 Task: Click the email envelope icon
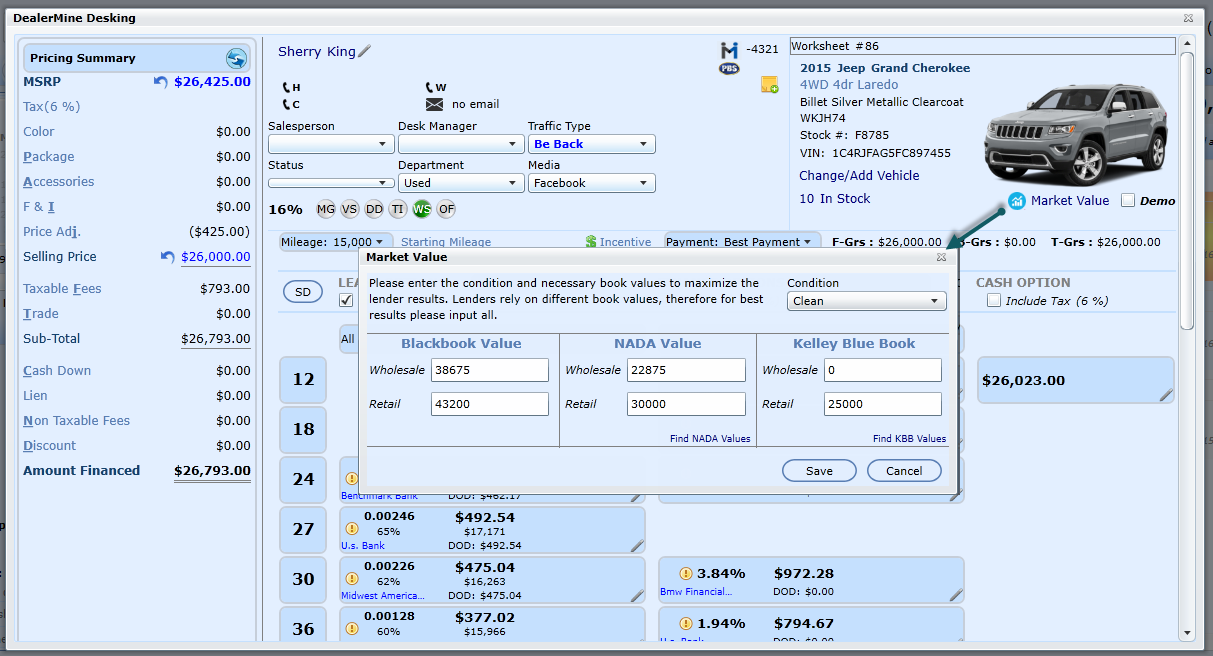(x=434, y=104)
